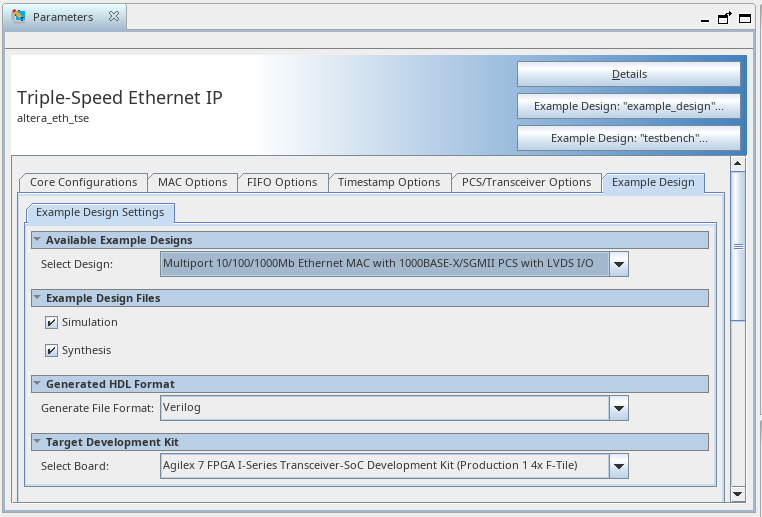Viewport: 762px width, 517px height.
Task: Open the Select Board dropdown
Action: pos(619,466)
